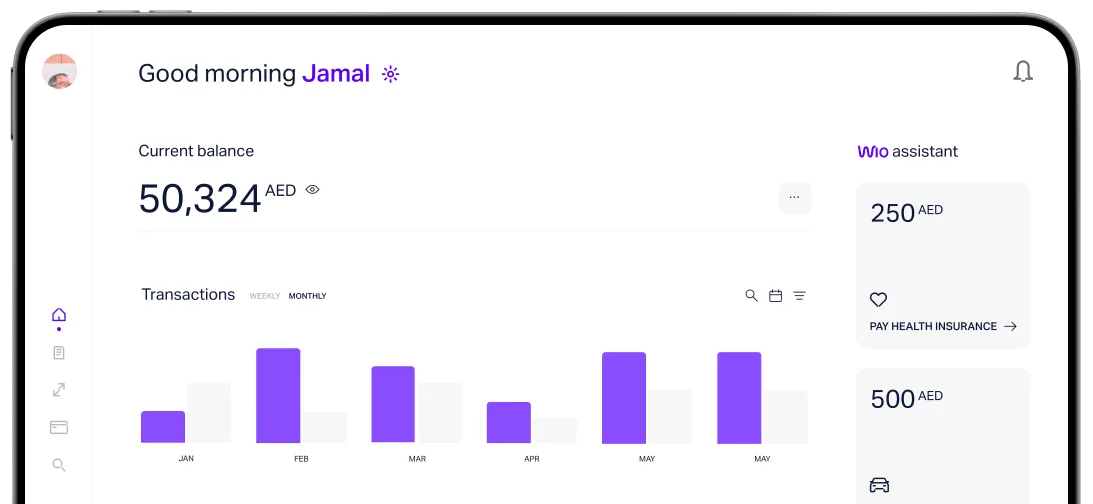Click the Transactions heading
Viewport: 1093px width, 504px height.
tap(188, 294)
